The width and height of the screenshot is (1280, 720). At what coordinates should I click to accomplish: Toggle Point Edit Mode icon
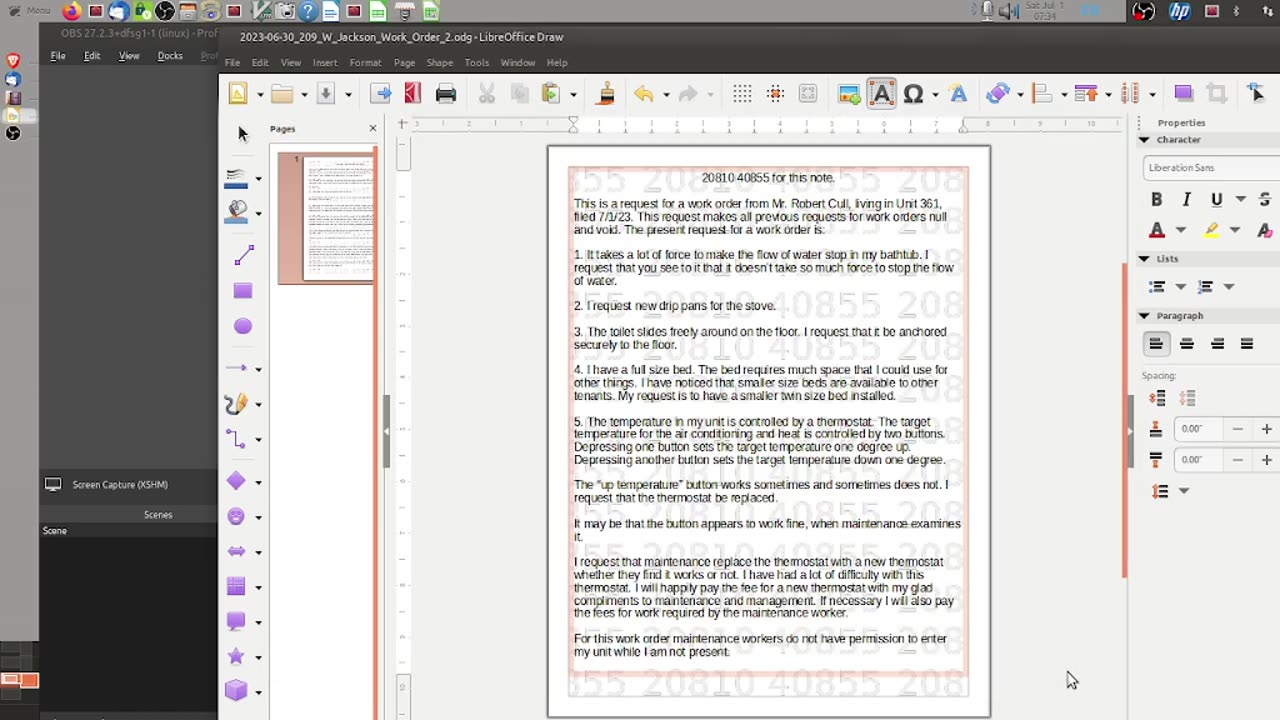click(1257, 94)
